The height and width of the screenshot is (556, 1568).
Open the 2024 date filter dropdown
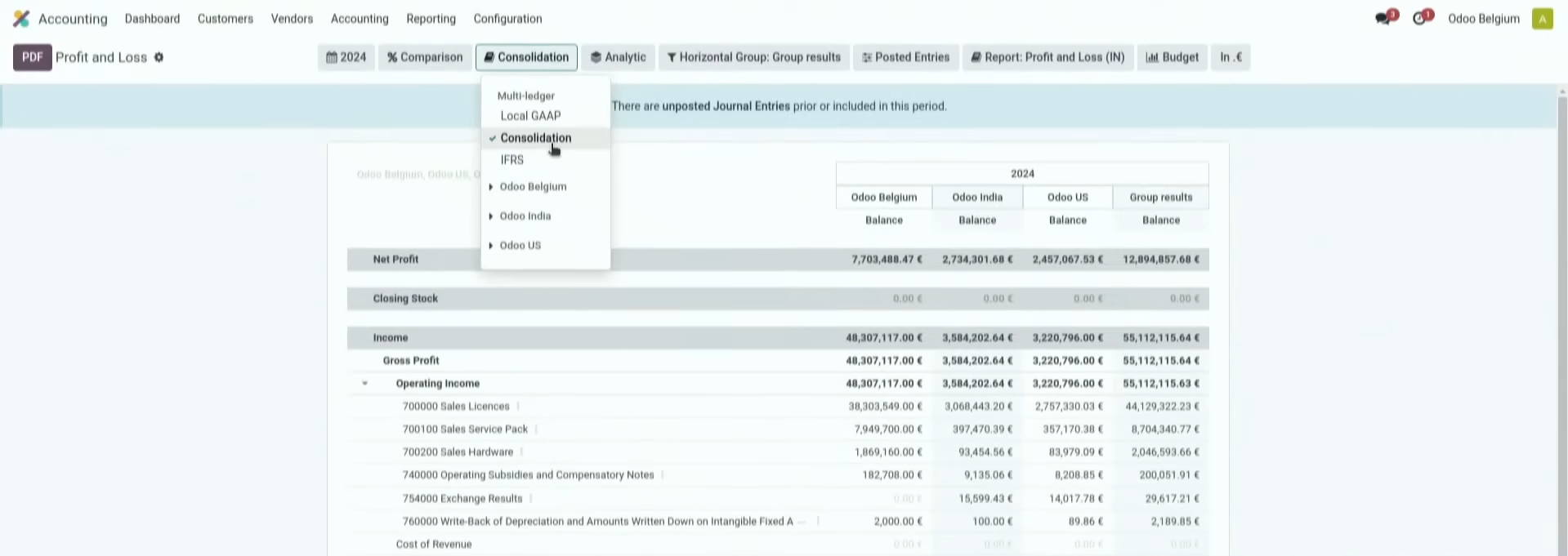tap(346, 57)
